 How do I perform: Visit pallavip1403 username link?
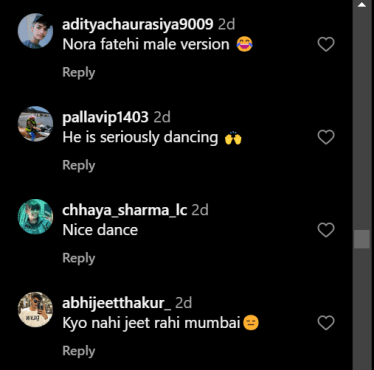point(105,117)
